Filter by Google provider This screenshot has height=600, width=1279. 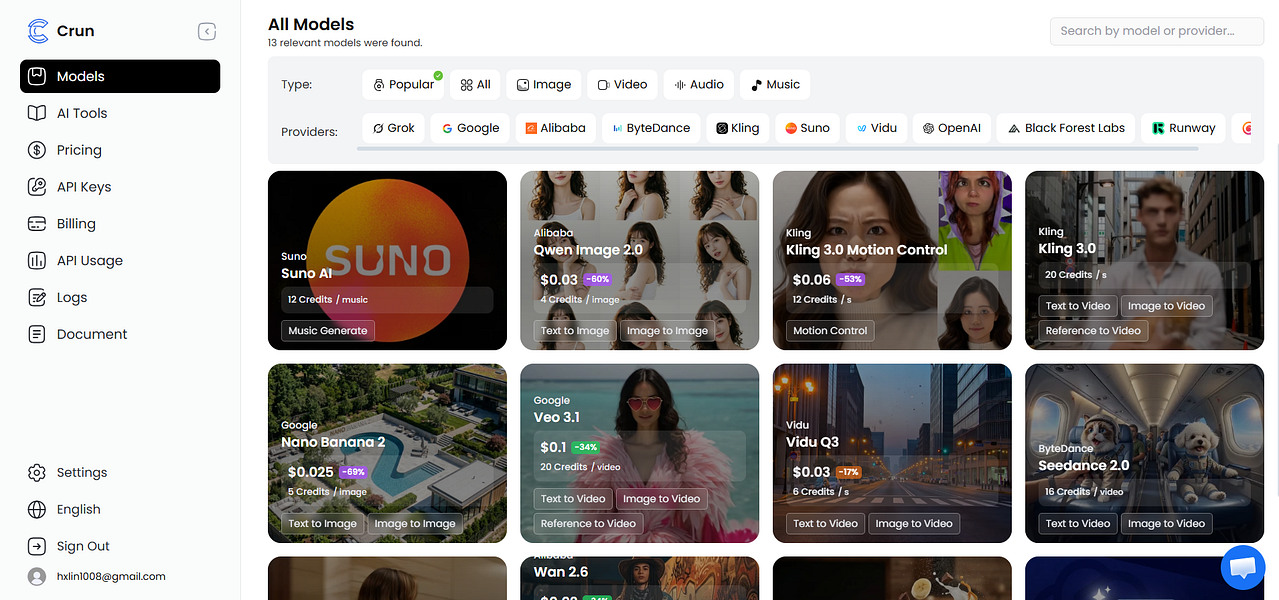point(470,128)
